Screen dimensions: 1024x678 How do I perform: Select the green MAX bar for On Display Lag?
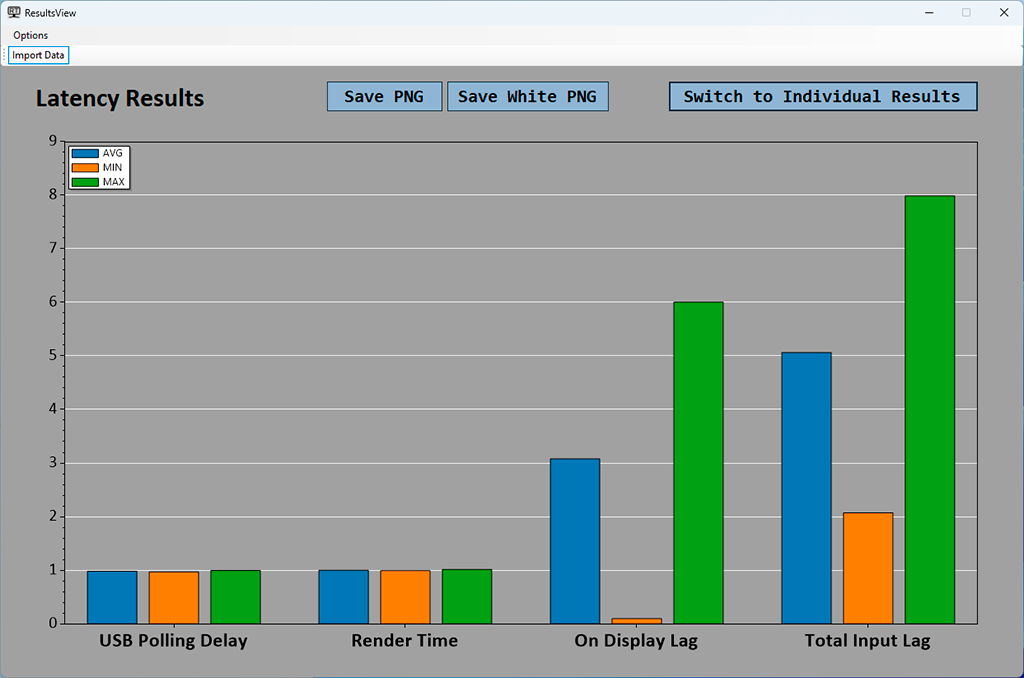[x=698, y=463]
